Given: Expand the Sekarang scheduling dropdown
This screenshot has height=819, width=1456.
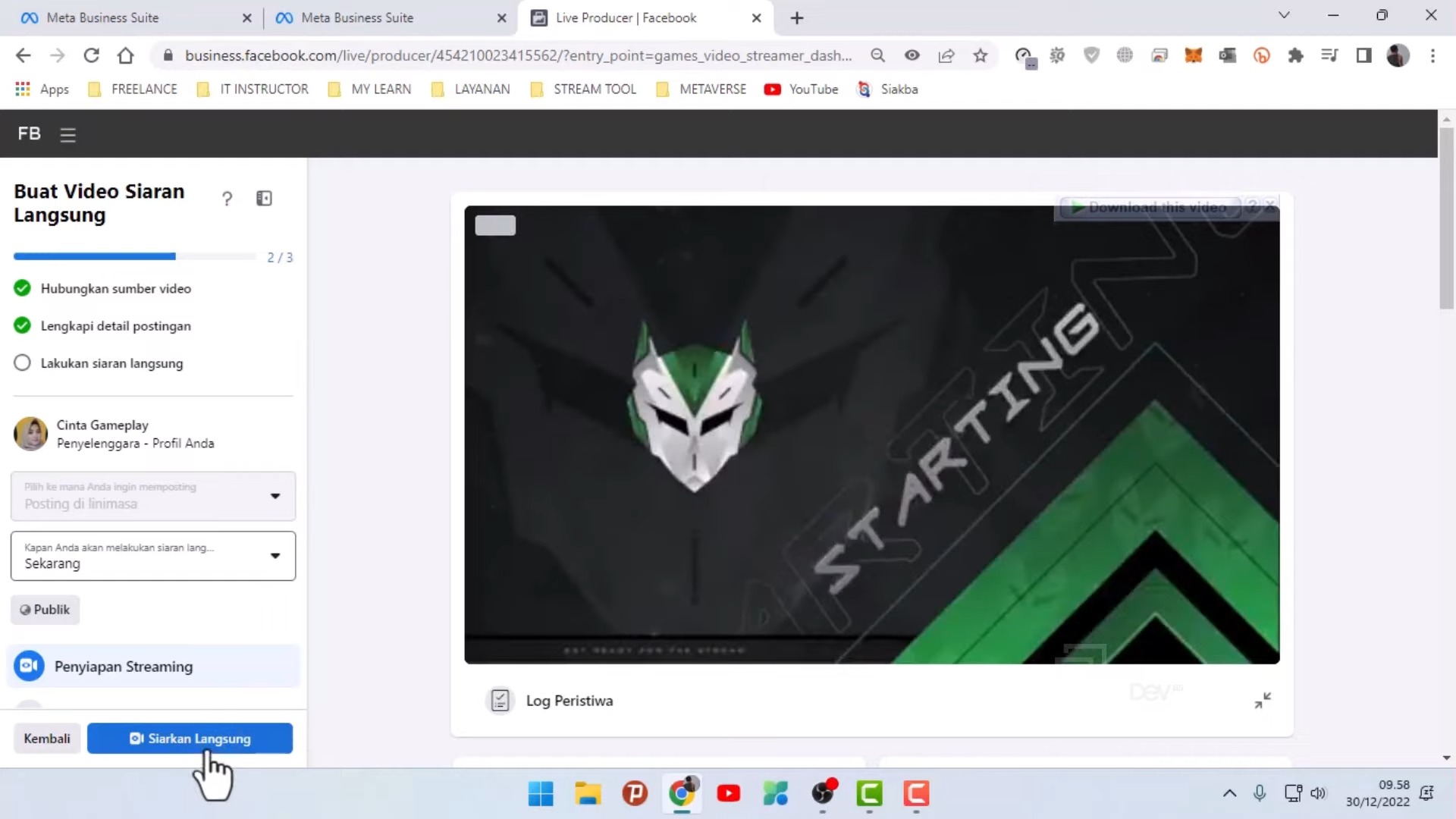Looking at the screenshot, I should [275, 556].
